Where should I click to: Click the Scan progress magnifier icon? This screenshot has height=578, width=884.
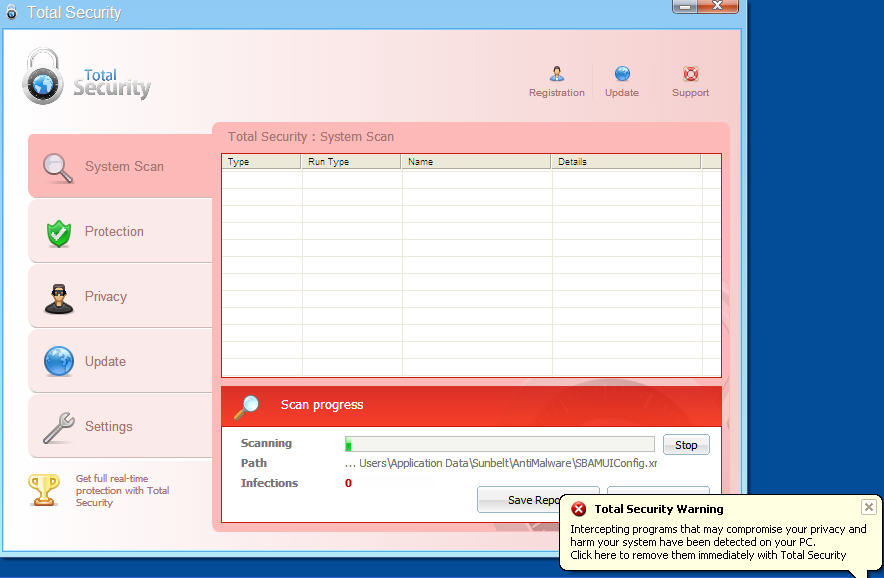tap(246, 407)
